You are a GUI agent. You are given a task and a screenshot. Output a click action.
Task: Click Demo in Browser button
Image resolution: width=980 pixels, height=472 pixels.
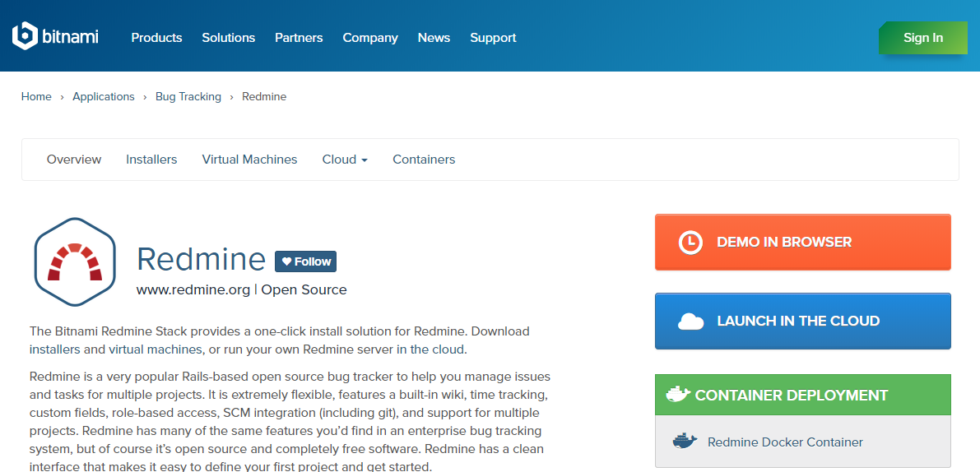[802, 242]
